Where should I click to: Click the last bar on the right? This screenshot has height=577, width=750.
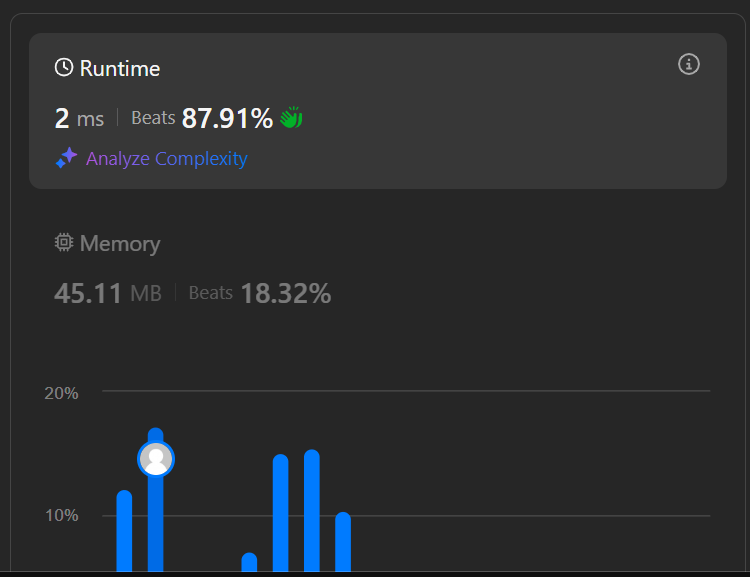pyautogui.click(x=343, y=542)
